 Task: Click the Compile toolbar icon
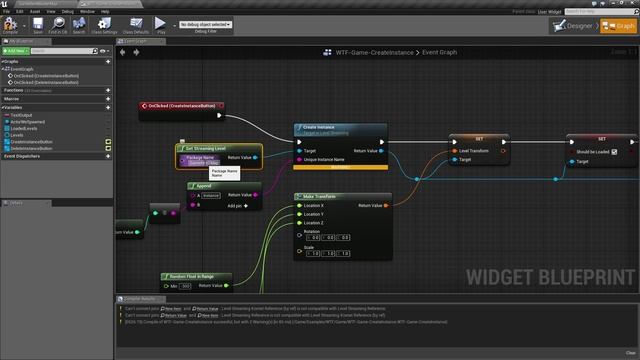pyautogui.click(x=10, y=25)
